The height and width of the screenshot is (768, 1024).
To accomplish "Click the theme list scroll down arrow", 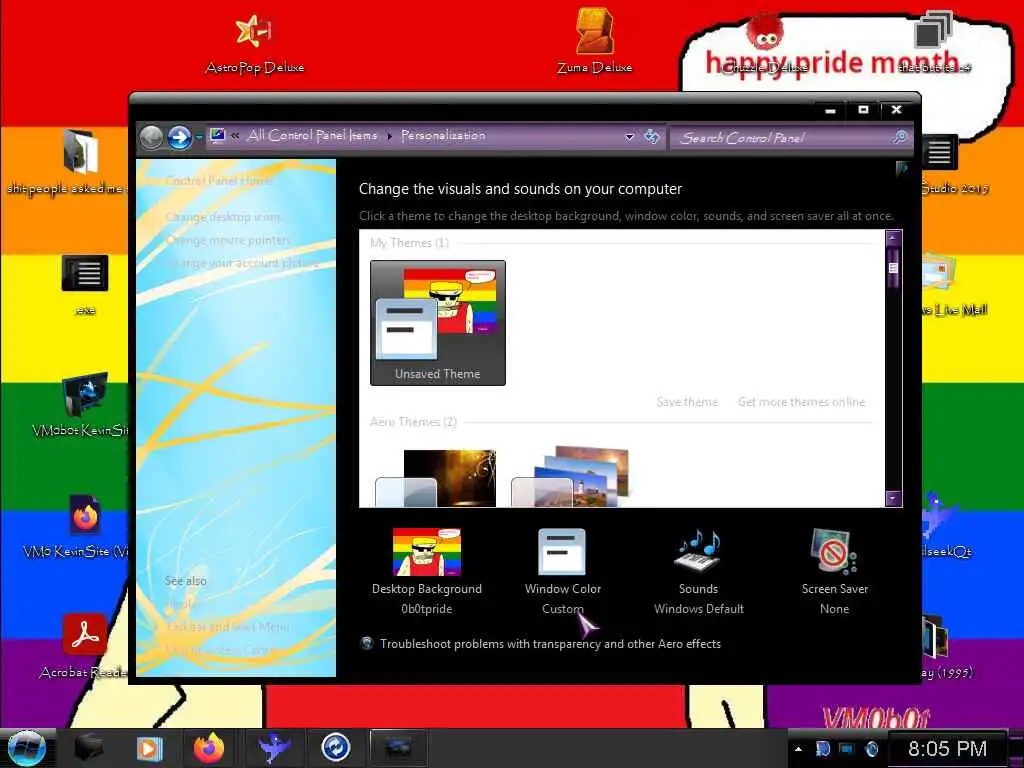I will [x=893, y=498].
